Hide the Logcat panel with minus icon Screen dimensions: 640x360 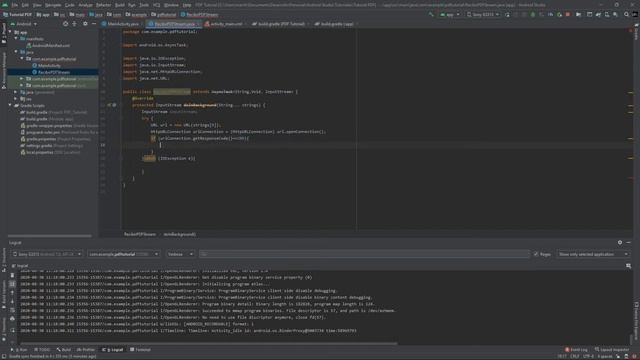[629, 242]
